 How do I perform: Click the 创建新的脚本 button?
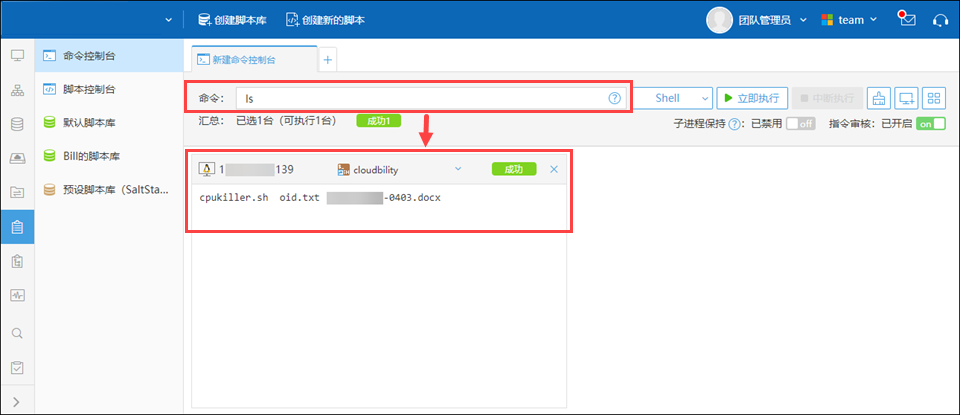(x=325, y=20)
